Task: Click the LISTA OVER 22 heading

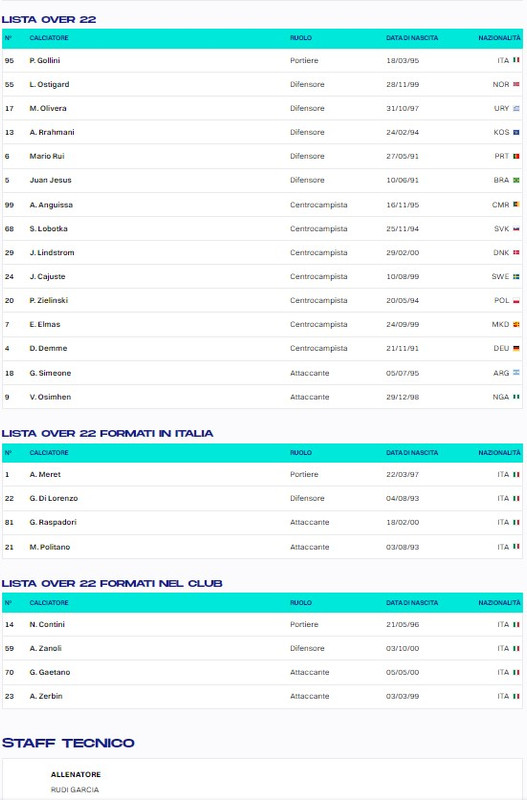Action: point(48,19)
